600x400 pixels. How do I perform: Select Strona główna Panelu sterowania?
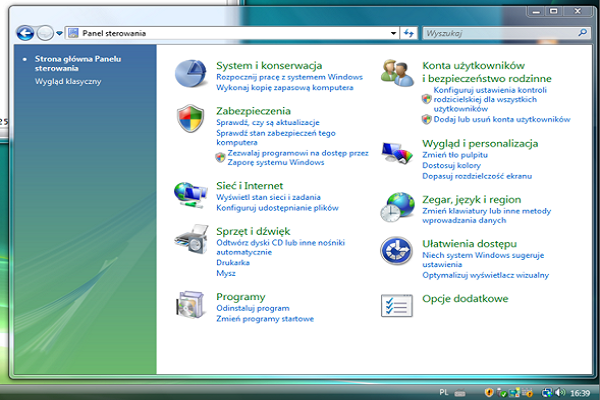coord(78,64)
